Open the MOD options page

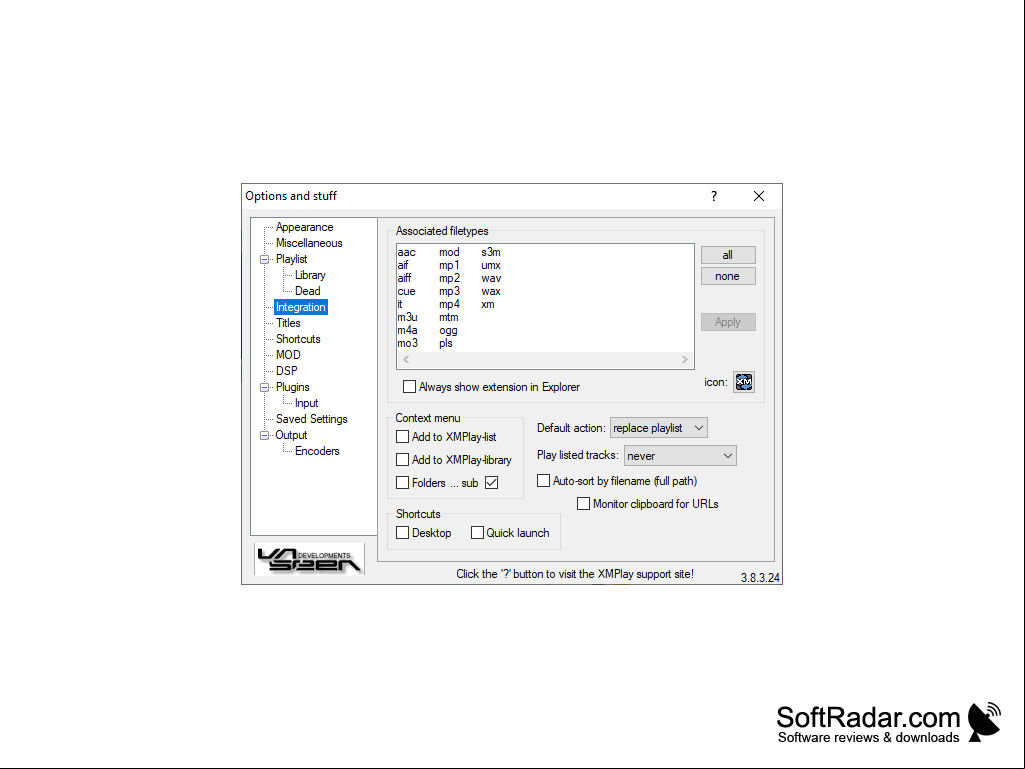288,354
